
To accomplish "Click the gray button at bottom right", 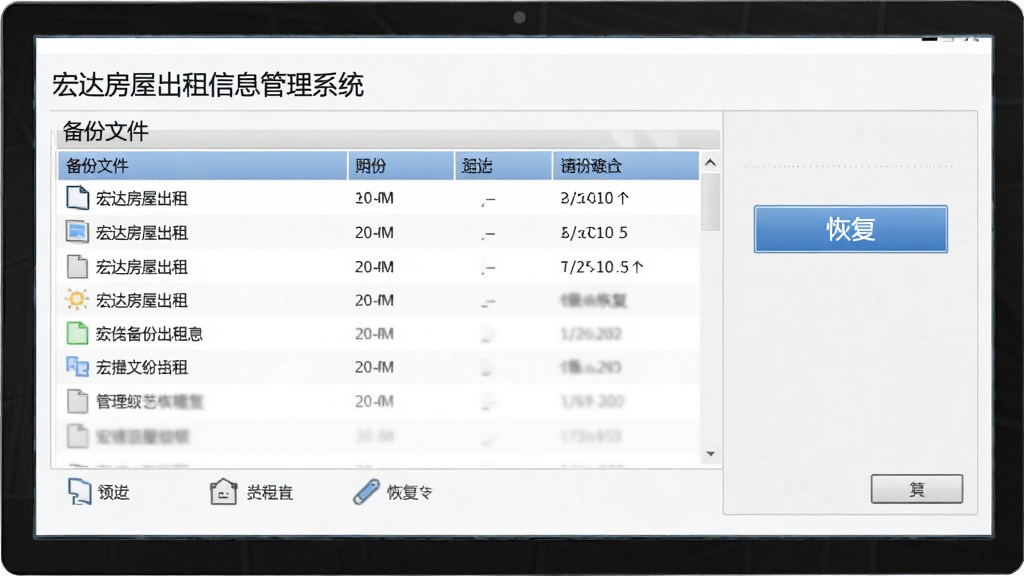I will coord(916,488).
